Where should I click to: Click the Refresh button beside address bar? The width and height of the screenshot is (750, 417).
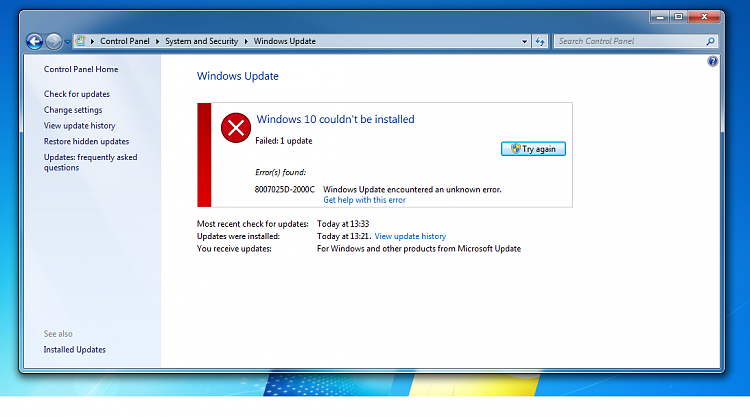[x=540, y=42]
